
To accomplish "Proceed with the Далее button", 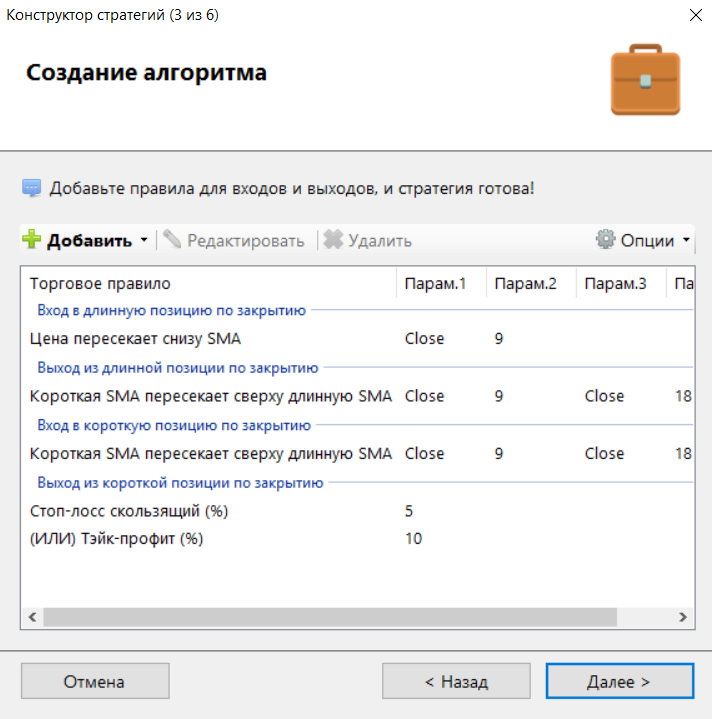I will [620, 681].
